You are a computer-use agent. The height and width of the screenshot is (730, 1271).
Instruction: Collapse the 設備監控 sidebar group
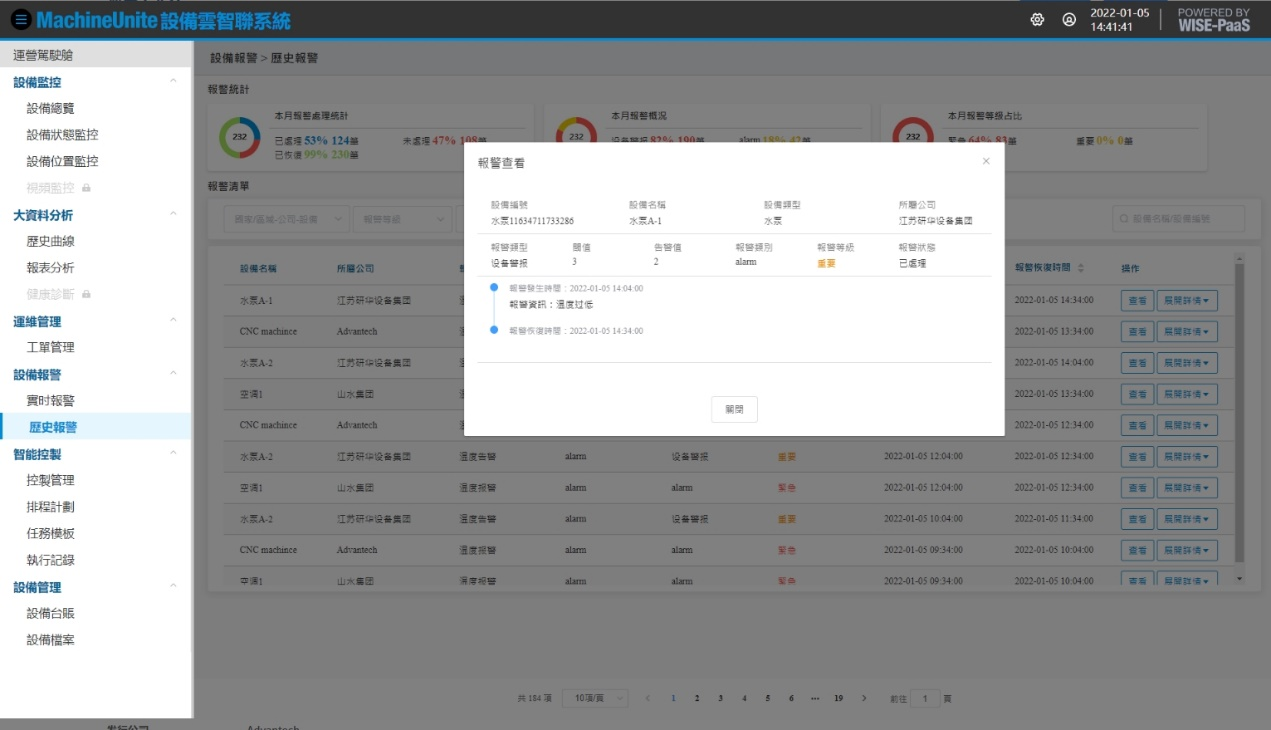173,82
